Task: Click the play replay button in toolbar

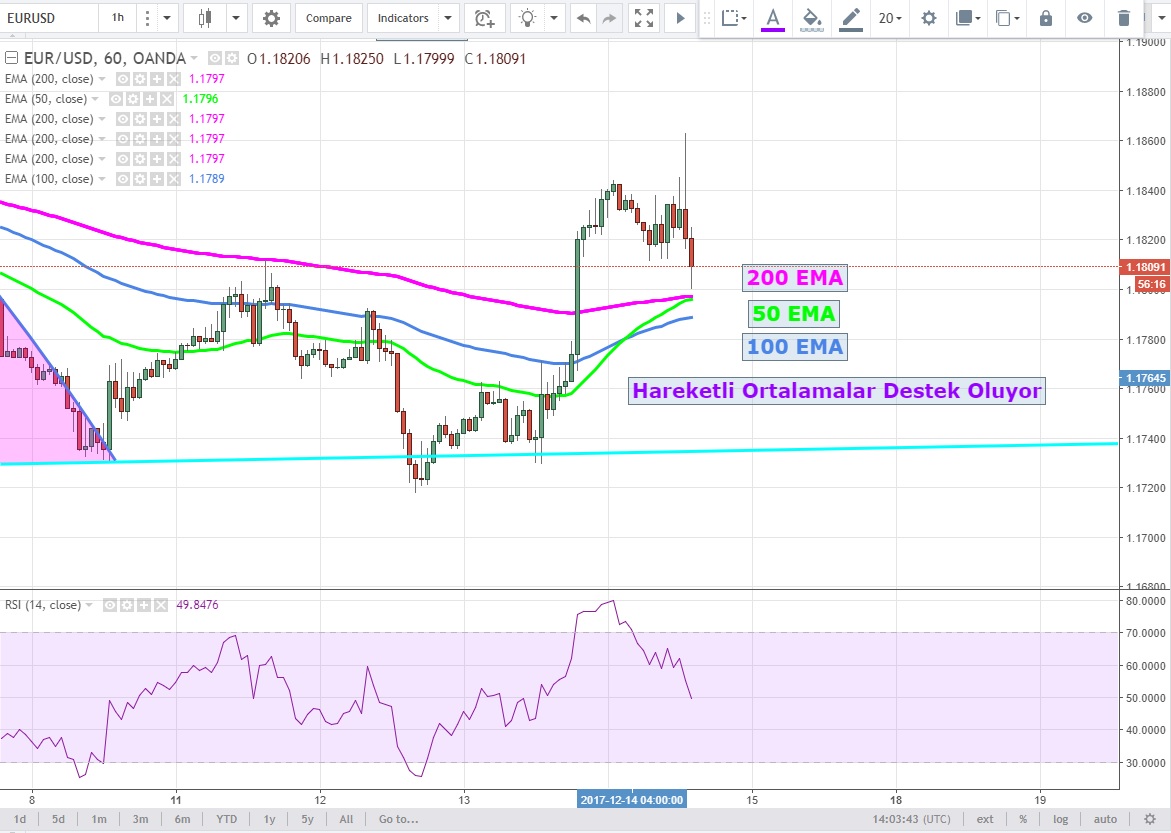Action: pos(680,18)
